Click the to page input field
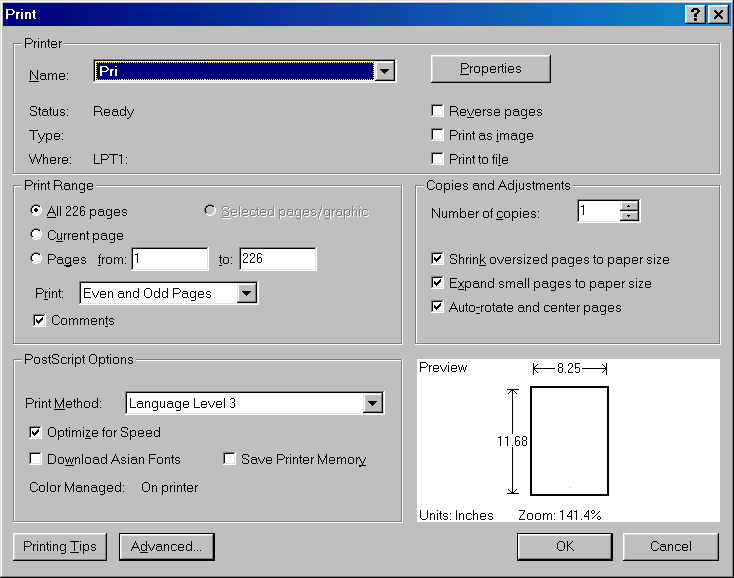This screenshot has height=578, width=734. tap(278, 259)
